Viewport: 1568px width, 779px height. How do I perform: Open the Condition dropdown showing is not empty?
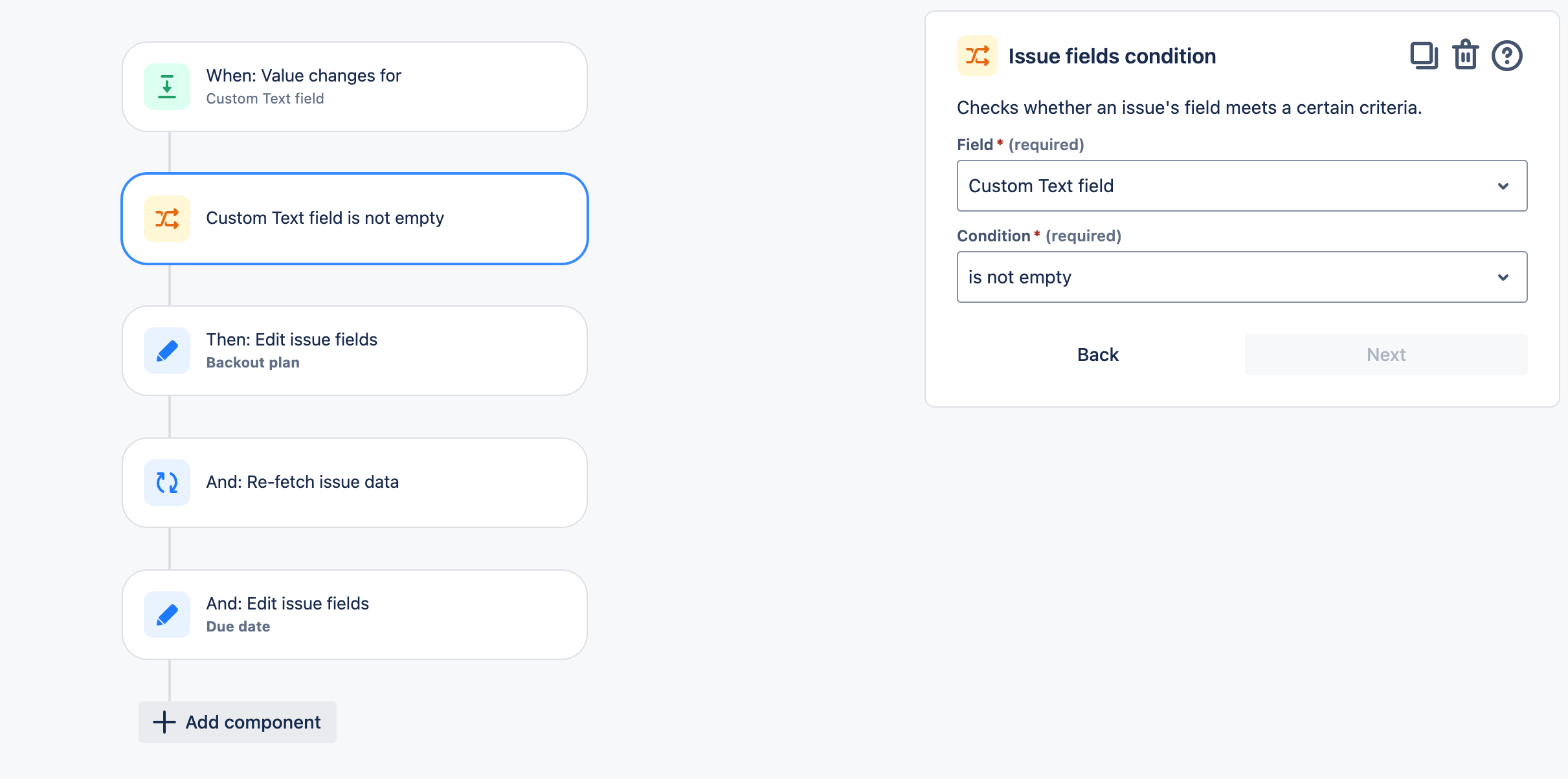(1230, 277)
